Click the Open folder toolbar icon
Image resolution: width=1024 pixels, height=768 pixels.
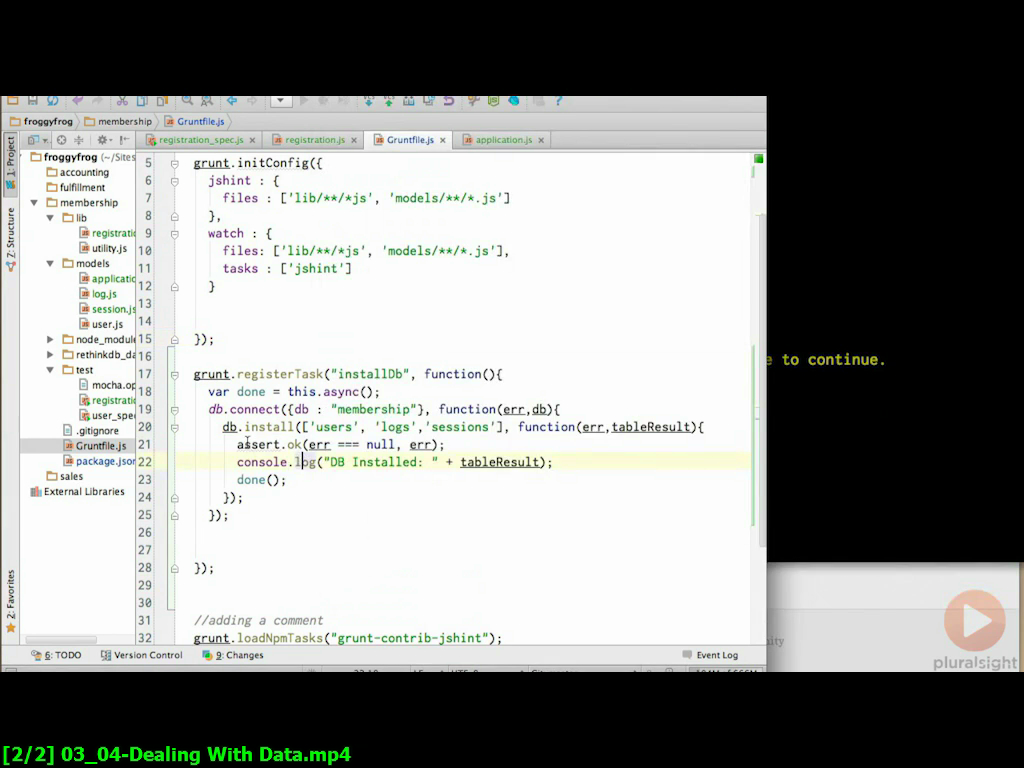[12, 101]
